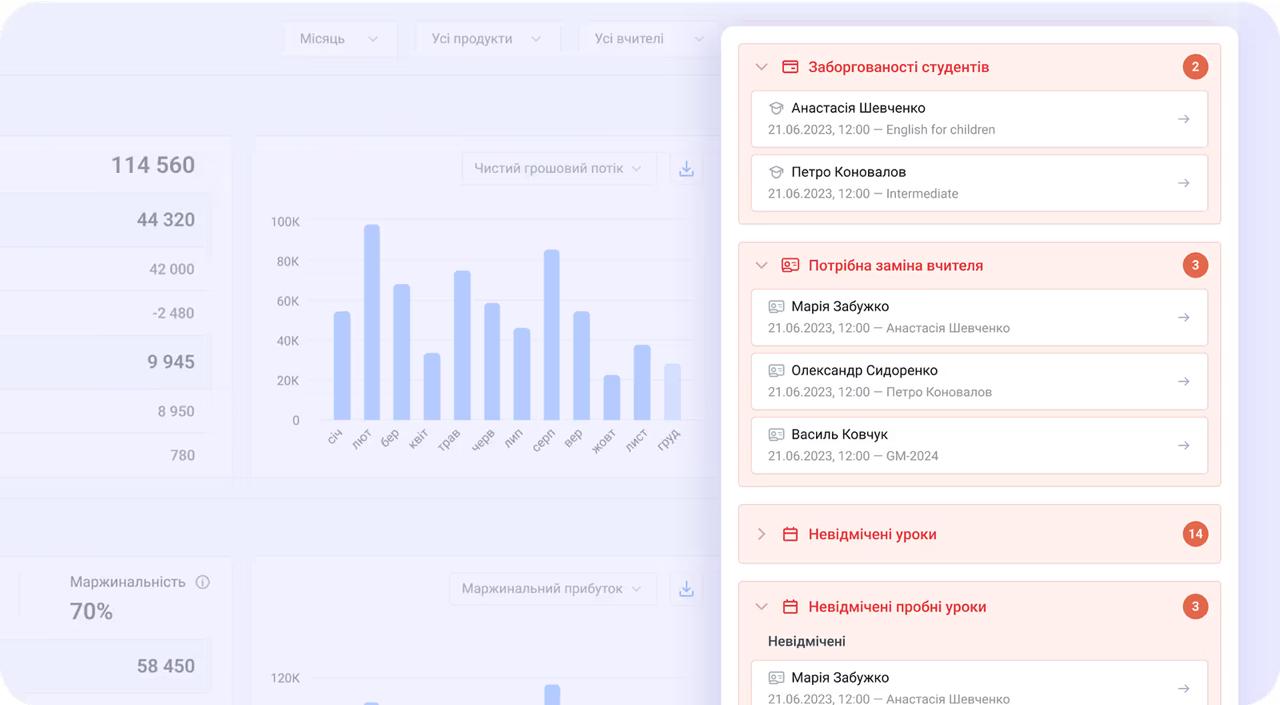
Task: Click the Потрібна заміна вчителя heading
Action: point(896,265)
